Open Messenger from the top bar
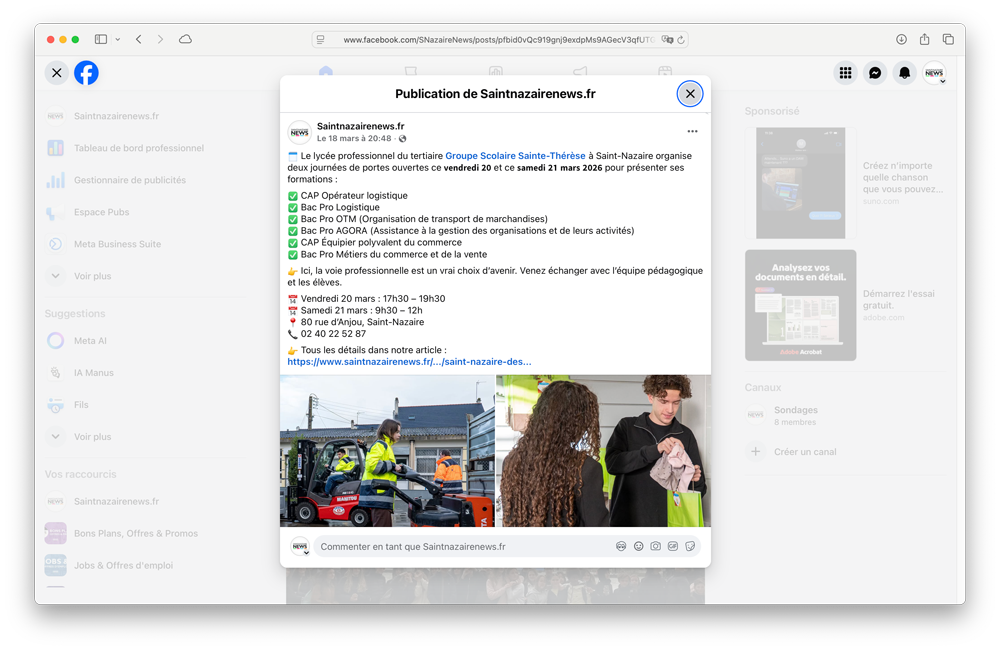The image size is (1000, 650). coord(875,73)
